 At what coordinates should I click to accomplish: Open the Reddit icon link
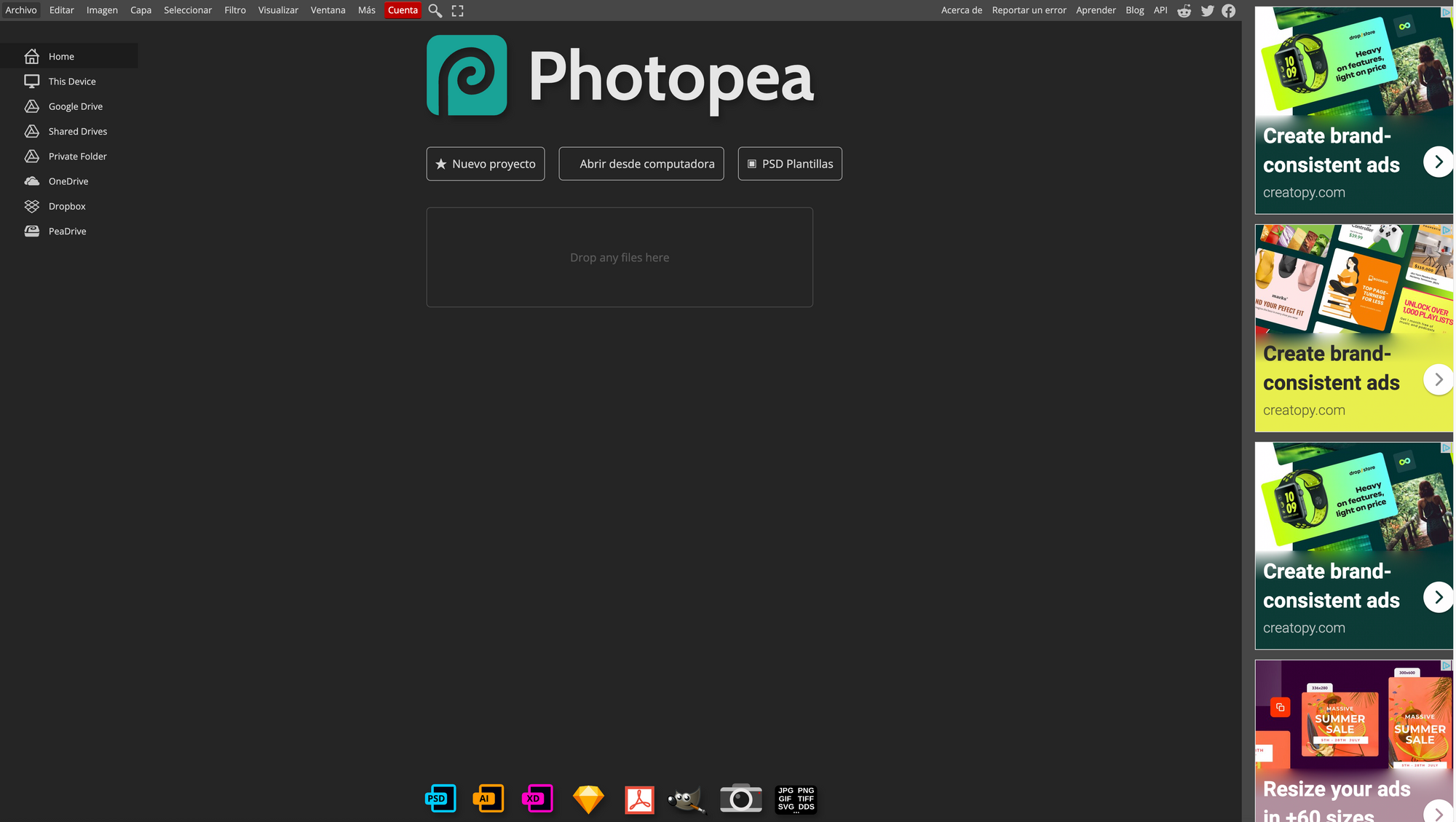1184,10
